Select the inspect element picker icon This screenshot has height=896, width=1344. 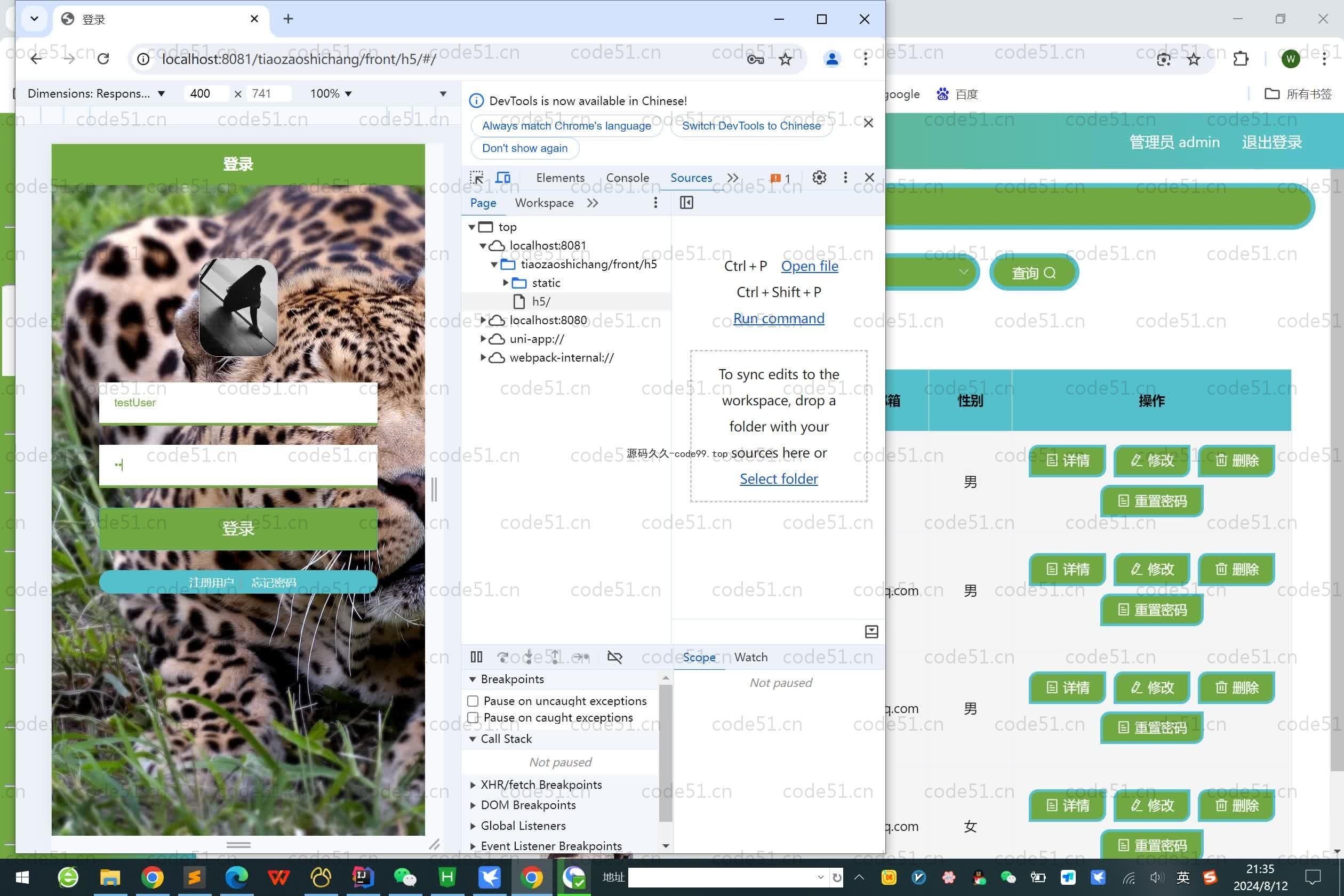point(476,178)
